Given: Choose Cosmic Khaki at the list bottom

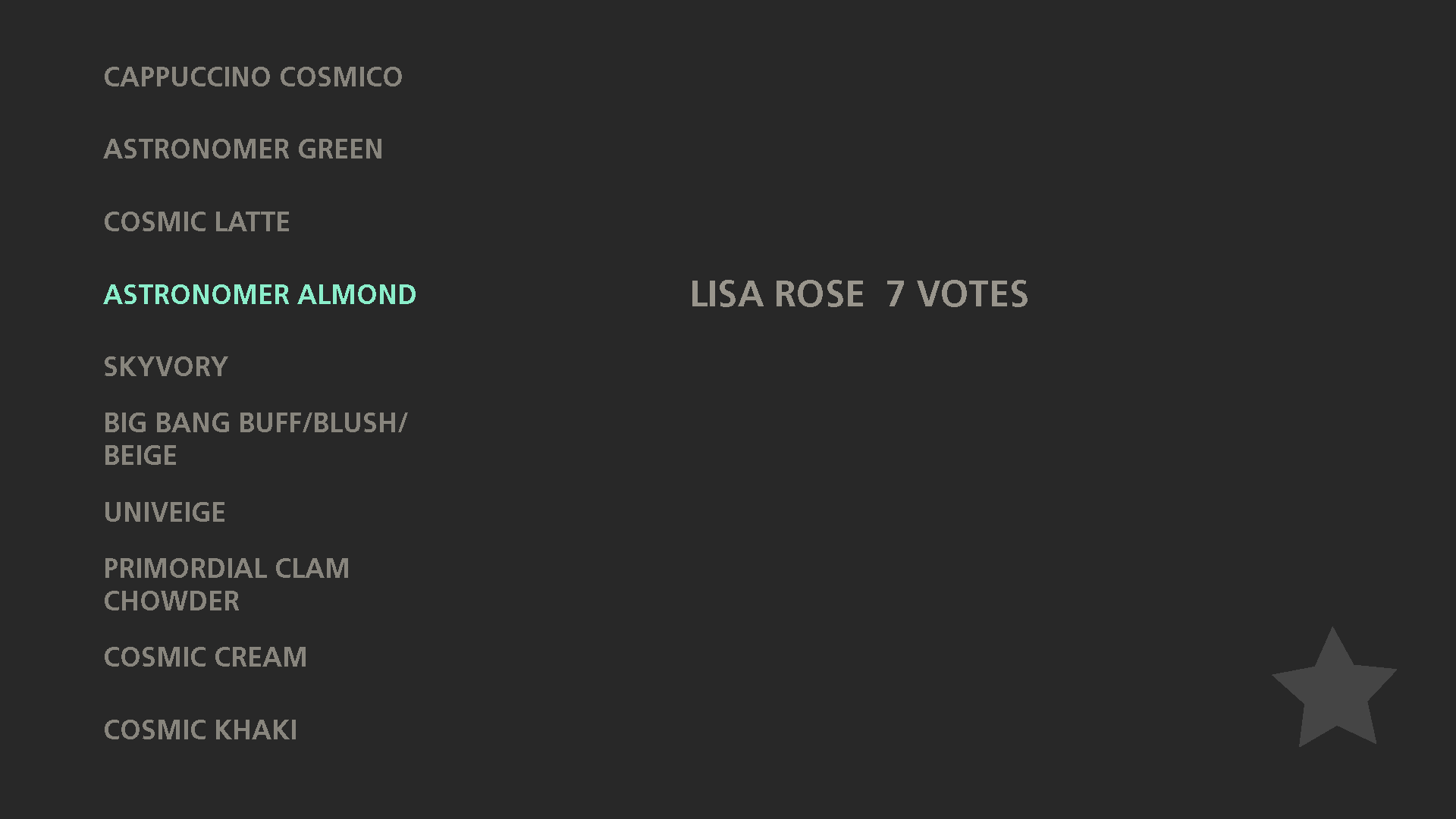Looking at the screenshot, I should 200,730.
